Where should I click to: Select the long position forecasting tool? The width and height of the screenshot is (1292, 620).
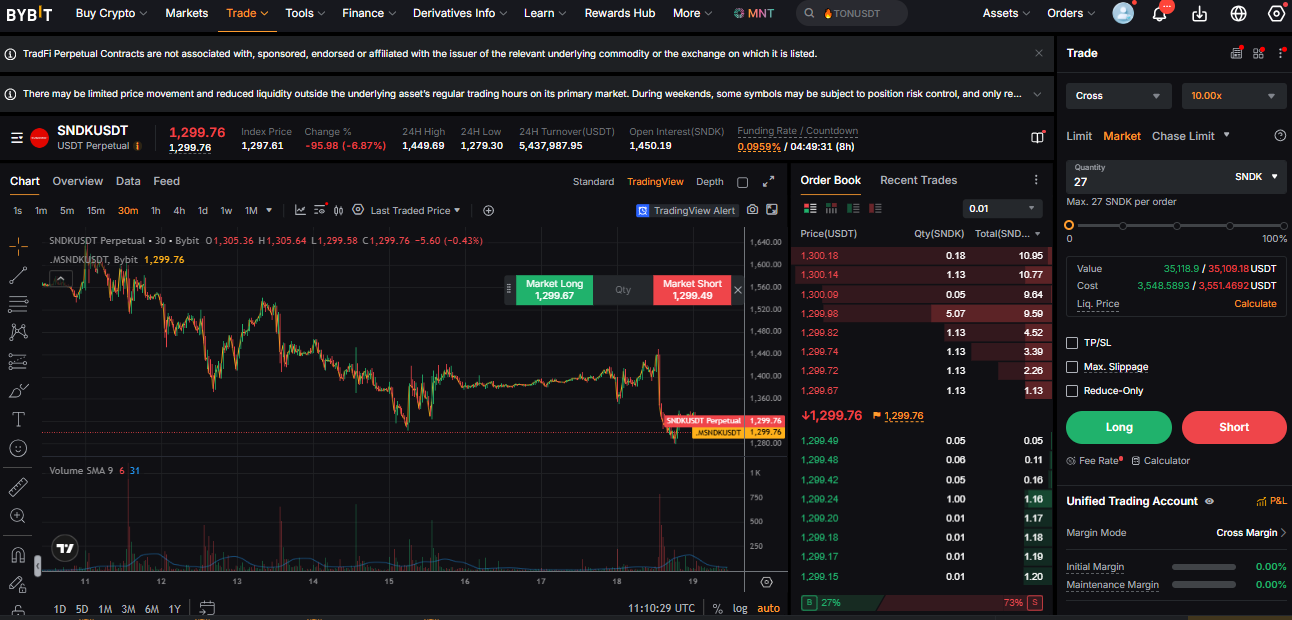pos(18,361)
